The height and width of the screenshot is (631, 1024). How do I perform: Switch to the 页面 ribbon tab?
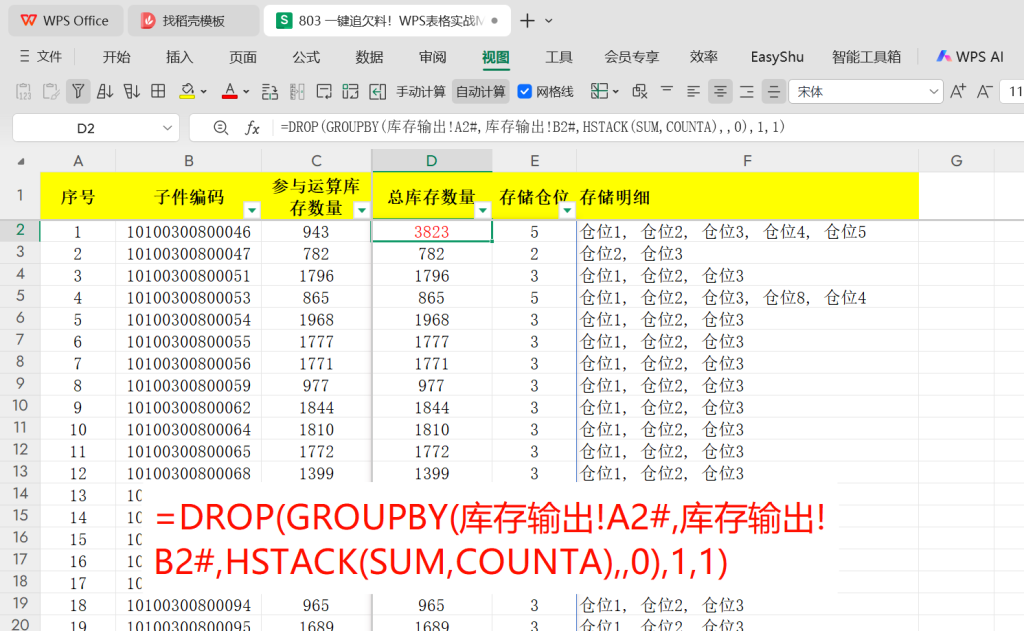[243, 57]
